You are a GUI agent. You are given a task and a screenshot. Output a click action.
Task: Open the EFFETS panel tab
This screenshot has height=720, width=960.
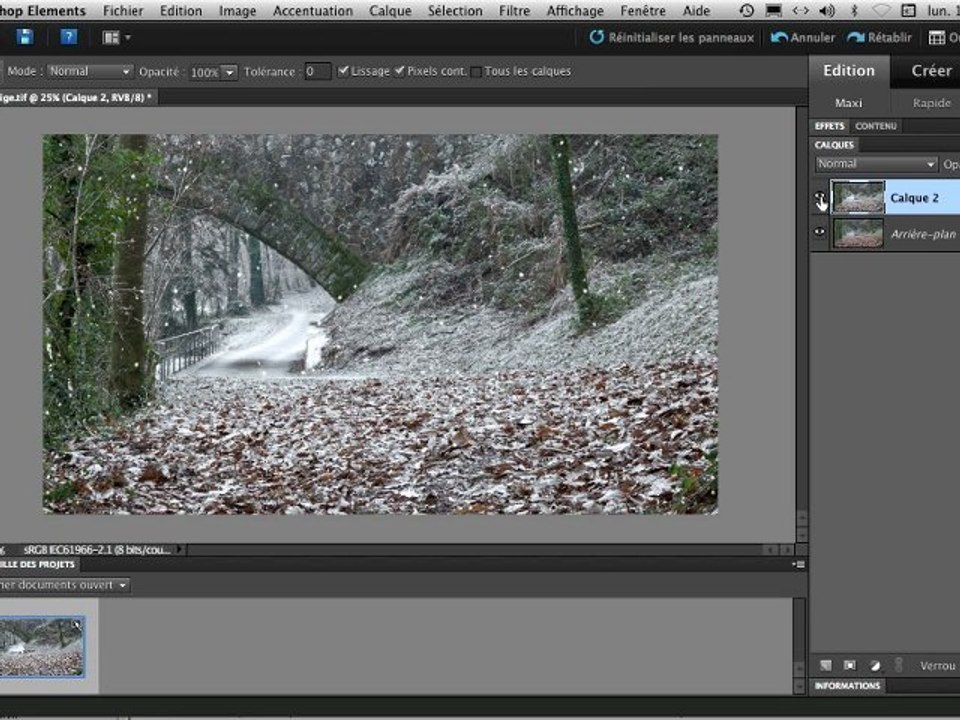coord(830,126)
